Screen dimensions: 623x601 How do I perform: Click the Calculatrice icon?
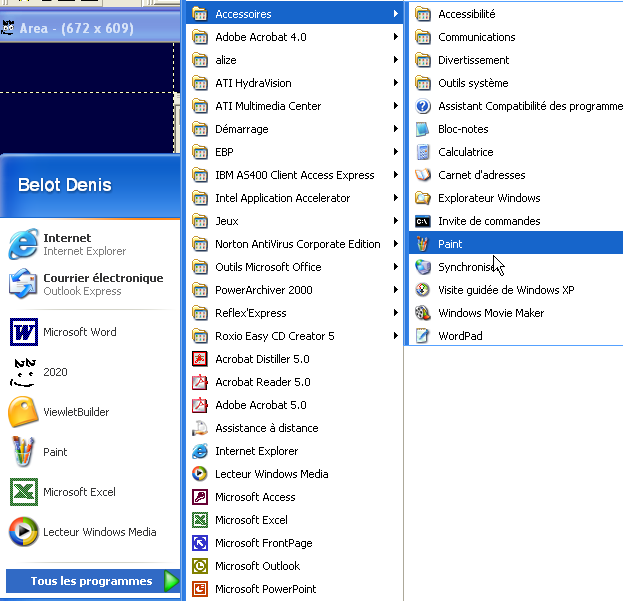click(422, 152)
